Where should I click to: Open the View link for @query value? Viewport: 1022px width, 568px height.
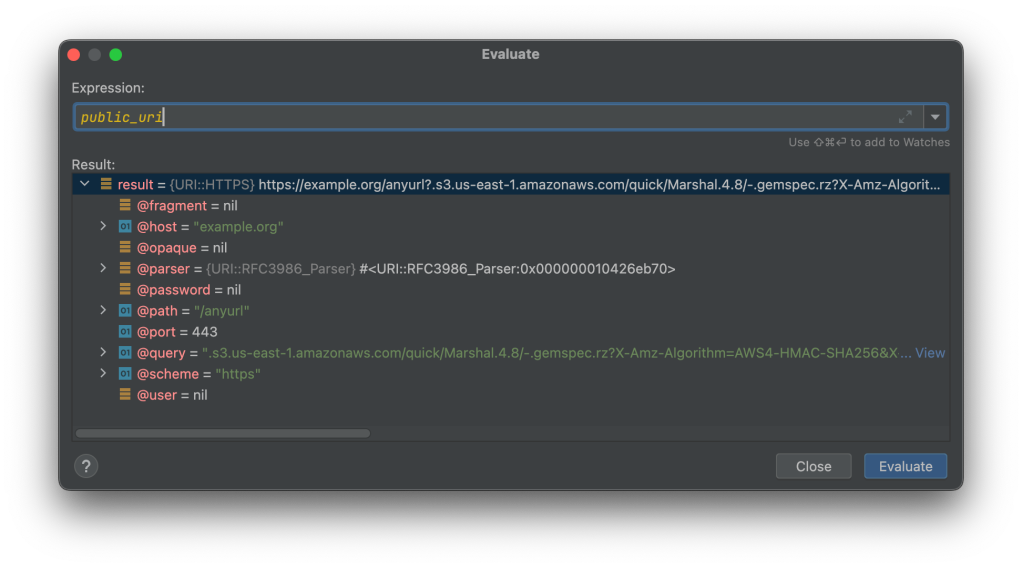[929, 353]
